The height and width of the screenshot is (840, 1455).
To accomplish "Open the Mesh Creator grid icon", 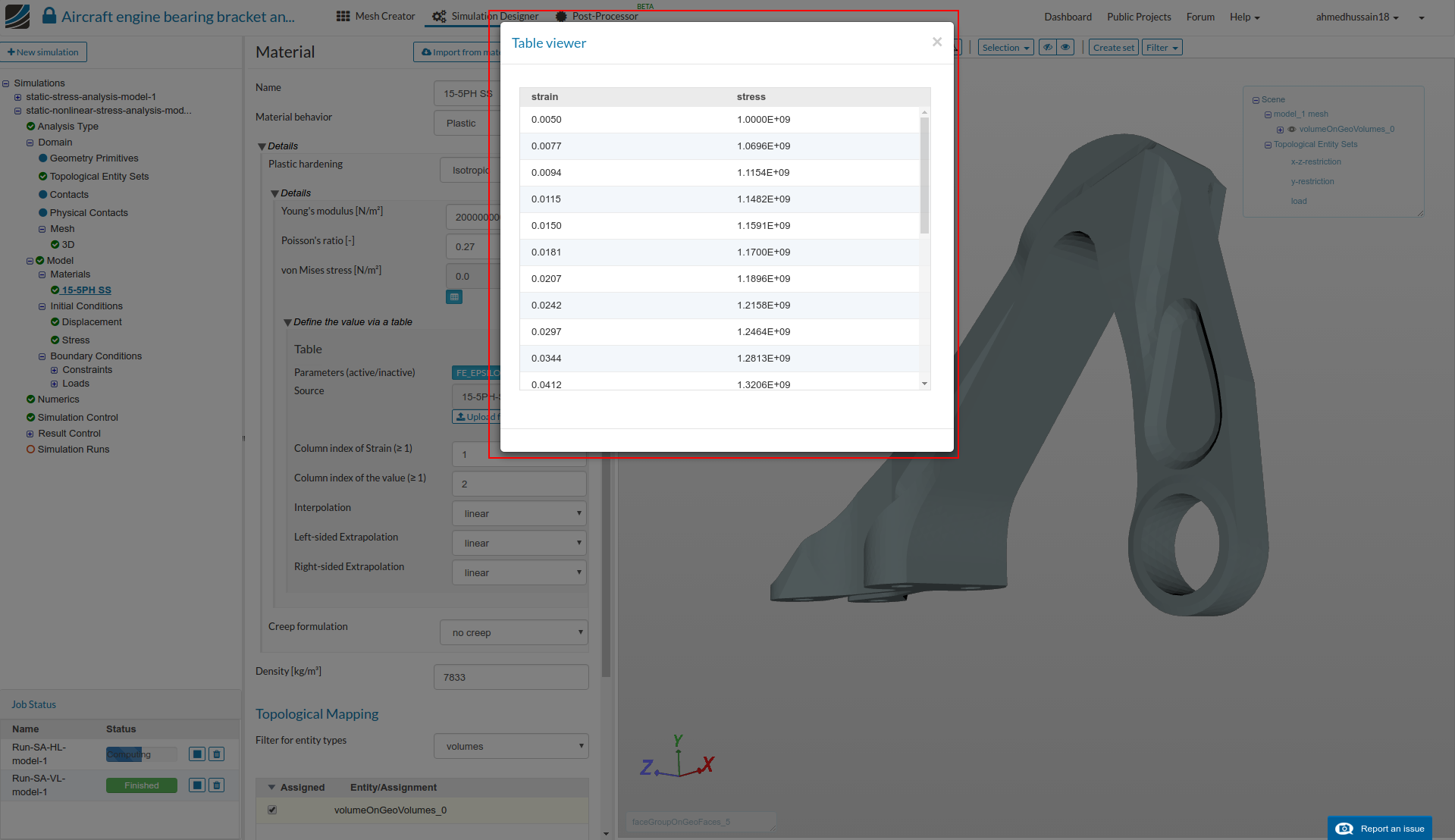I will point(343,17).
